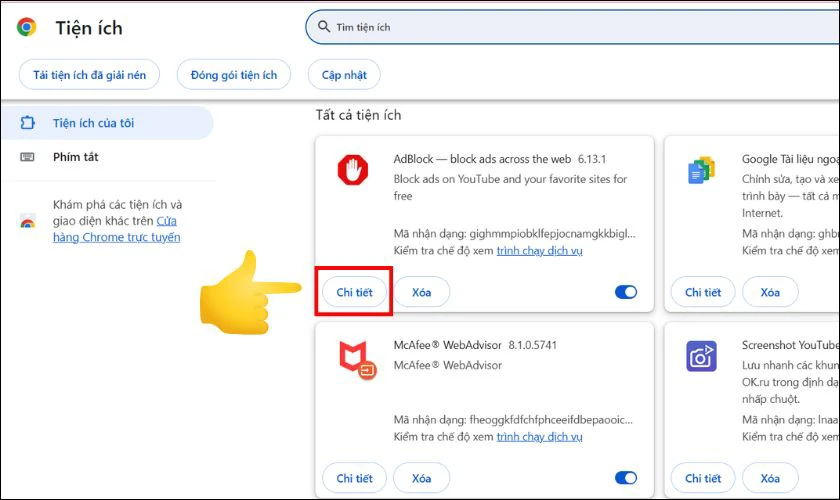Click McAfee version "8.1.0.5741" text
The height and width of the screenshot is (500, 840).
point(532,345)
